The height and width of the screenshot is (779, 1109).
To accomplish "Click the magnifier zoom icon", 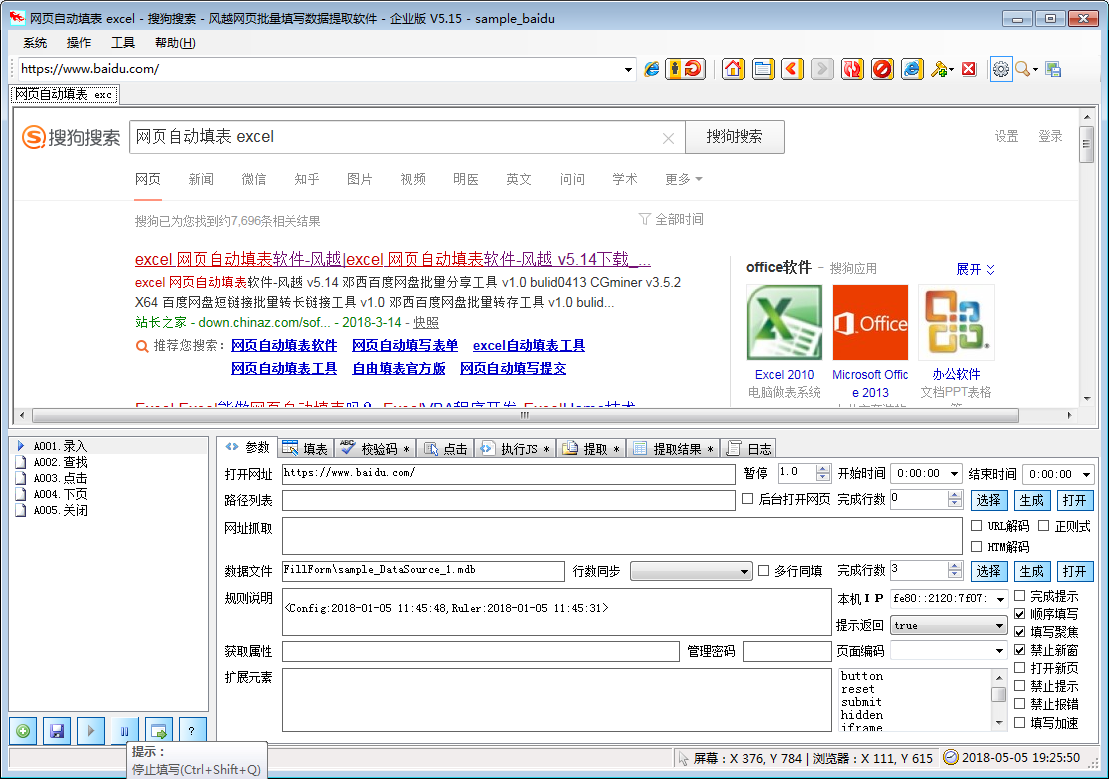I will coord(1023,69).
